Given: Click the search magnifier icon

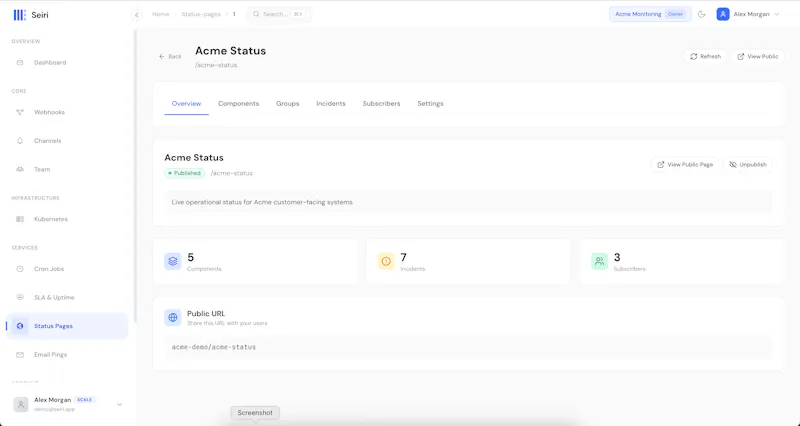Looking at the screenshot, I should point(256,14).
